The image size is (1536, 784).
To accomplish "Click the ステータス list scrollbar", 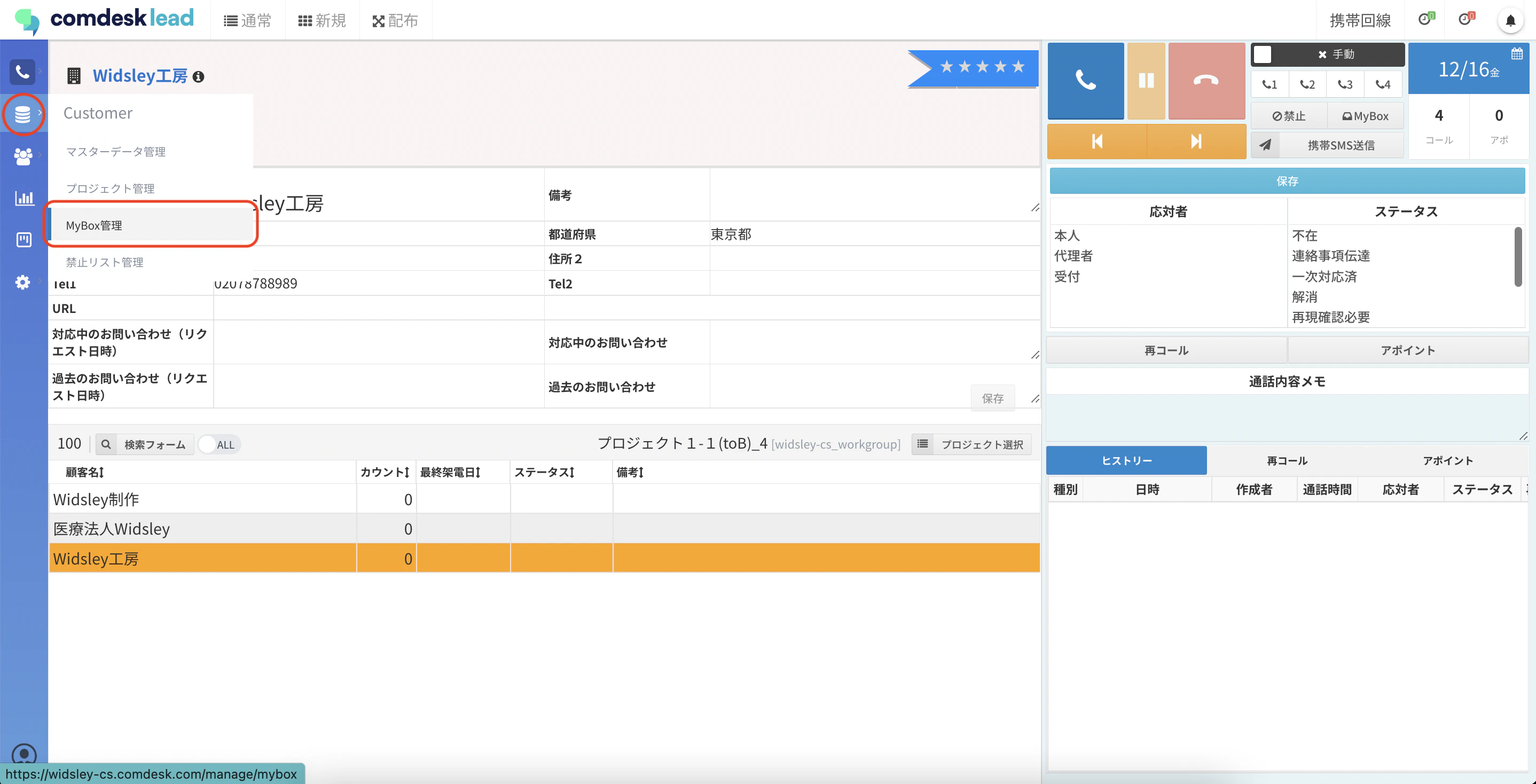I will (1518, 257).
